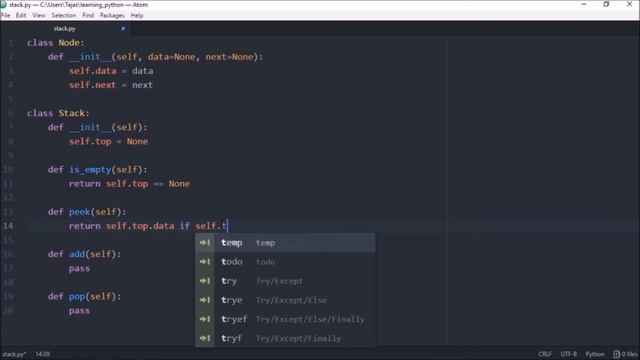Screen dimensions: 640x360
Task: Click 'self.next = next' code line
Action: point(111,85)
